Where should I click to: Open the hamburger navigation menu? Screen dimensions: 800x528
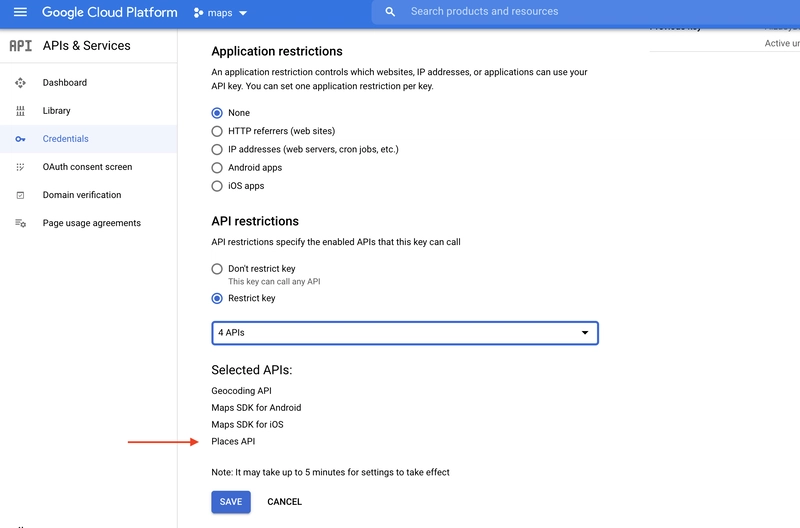point(20,12)
